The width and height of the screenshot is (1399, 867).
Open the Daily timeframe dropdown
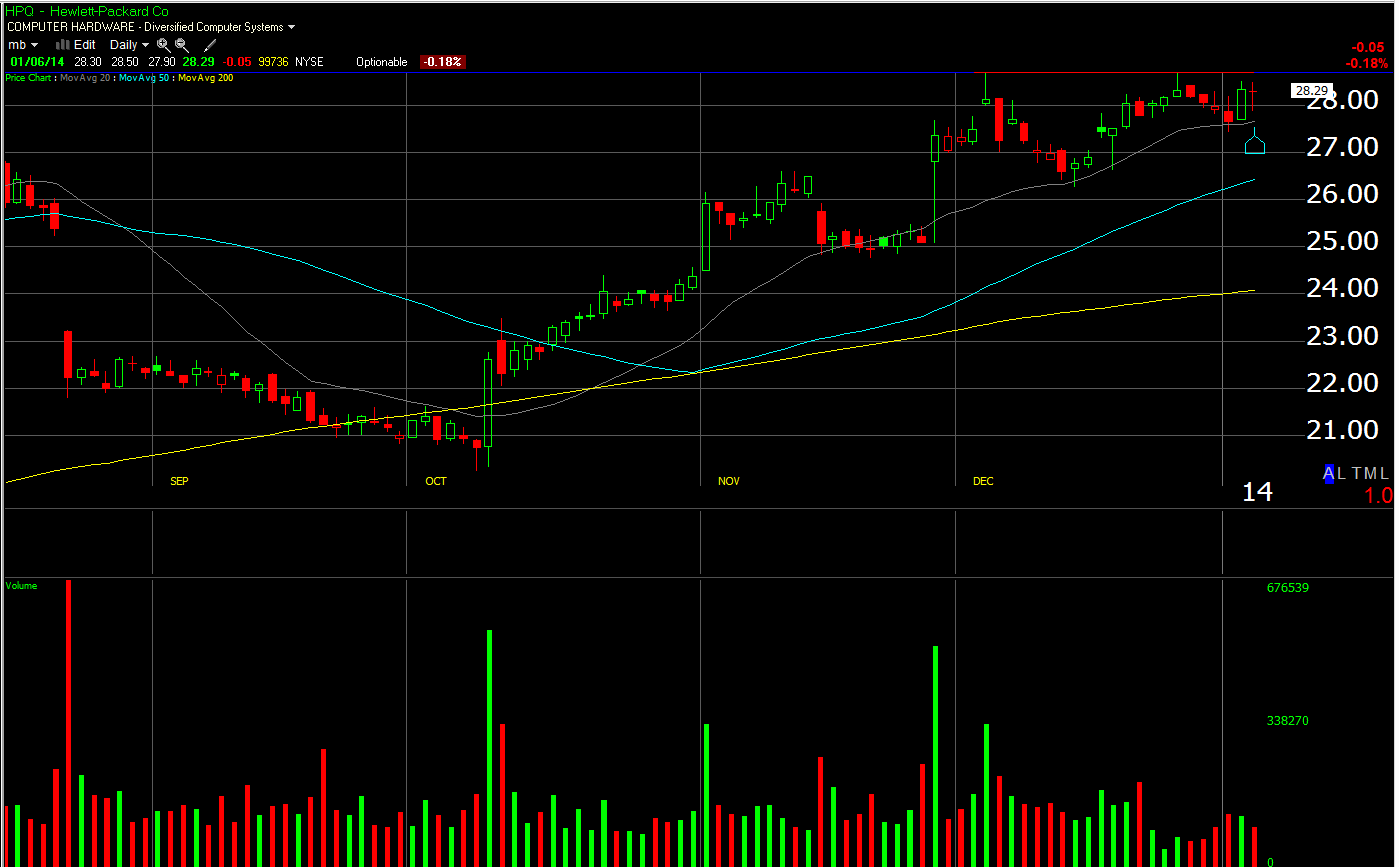(129, 45)
